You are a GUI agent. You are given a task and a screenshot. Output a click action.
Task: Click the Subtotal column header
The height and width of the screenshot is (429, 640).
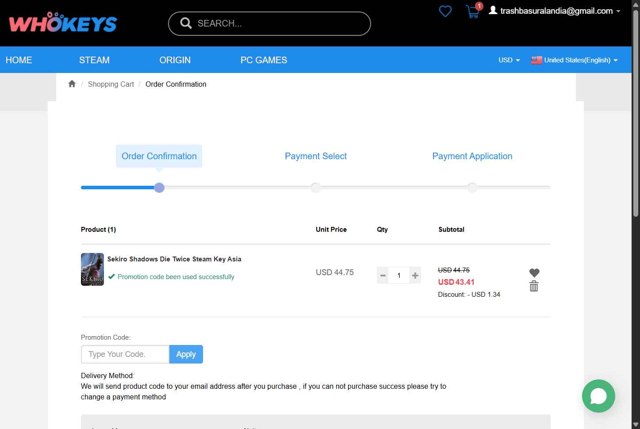coord(451,229)
